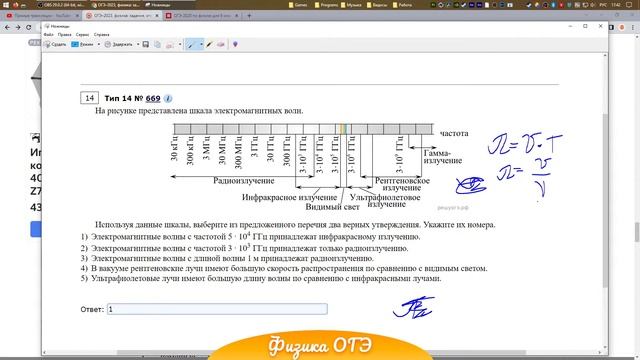640x360 pixels.
Task: Click the task number link 669
Action: tap(153, 98)
